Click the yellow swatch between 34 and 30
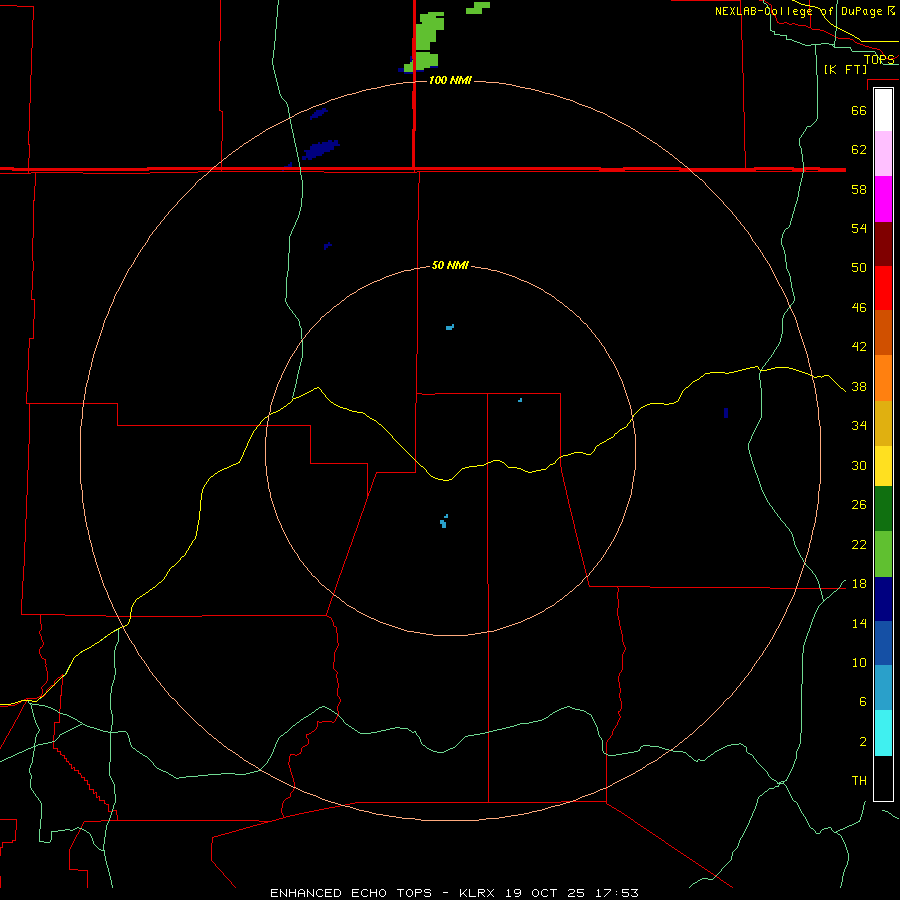Image resolution: width=900 pixels, height=900 pixels. tap(883, 466)
